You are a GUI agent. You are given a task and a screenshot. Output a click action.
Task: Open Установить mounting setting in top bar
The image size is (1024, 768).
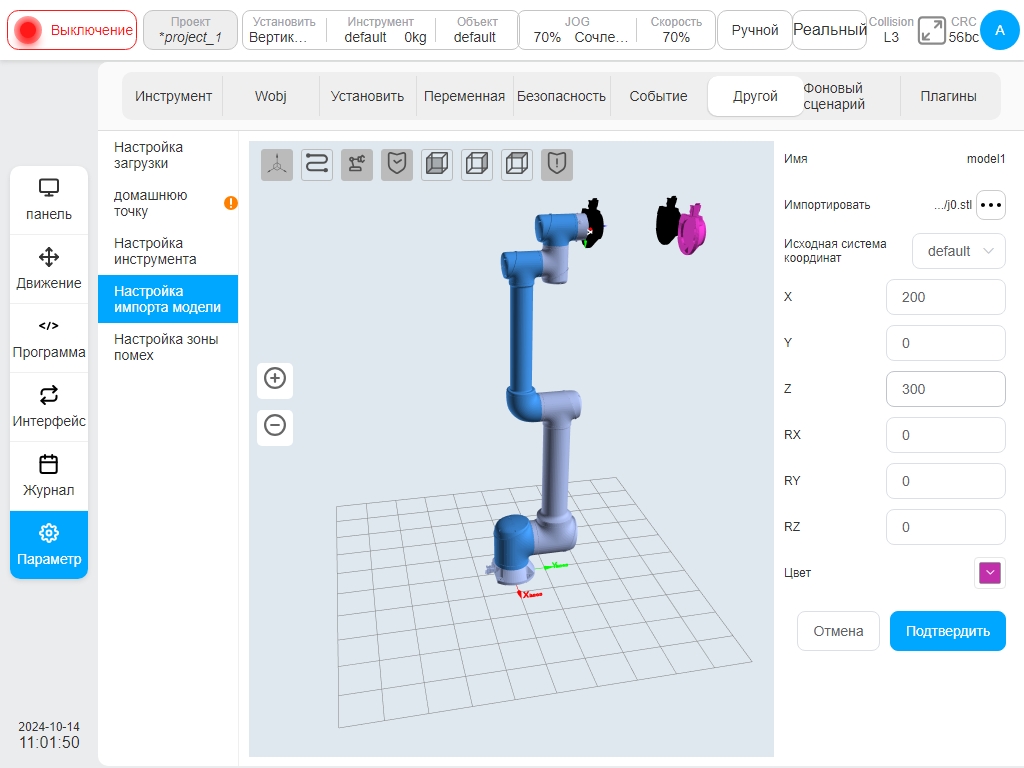pos(284,30)
